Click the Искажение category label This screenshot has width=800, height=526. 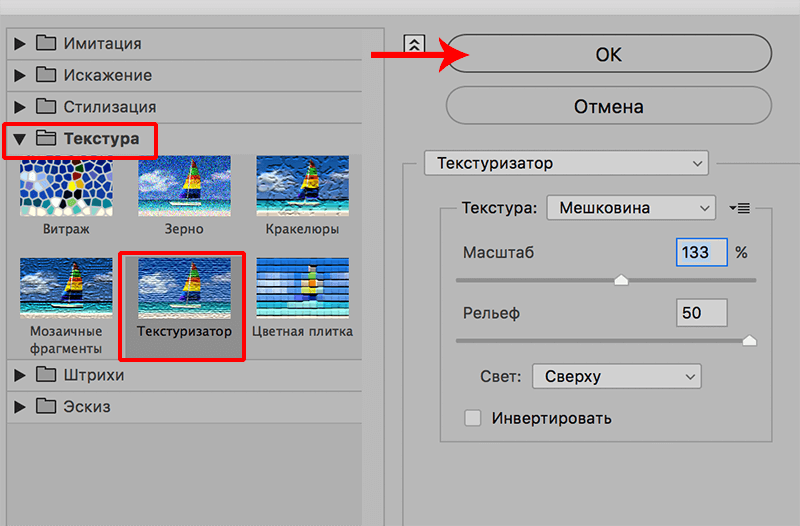108,76
